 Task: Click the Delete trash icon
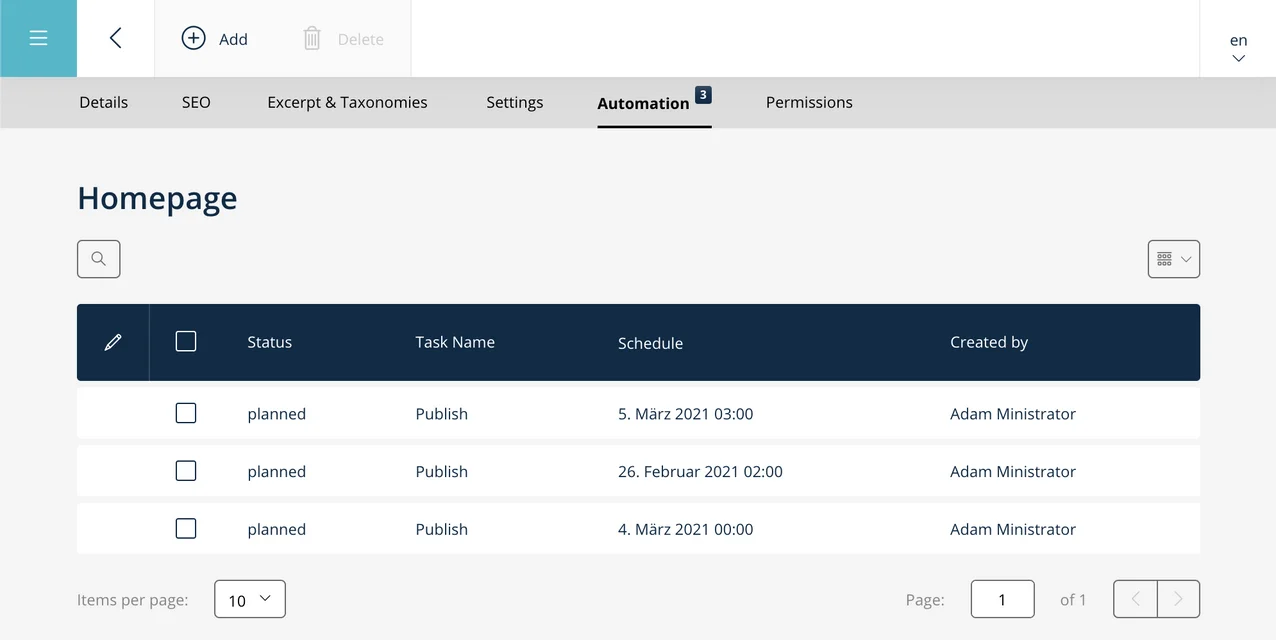tap(312, 39)
